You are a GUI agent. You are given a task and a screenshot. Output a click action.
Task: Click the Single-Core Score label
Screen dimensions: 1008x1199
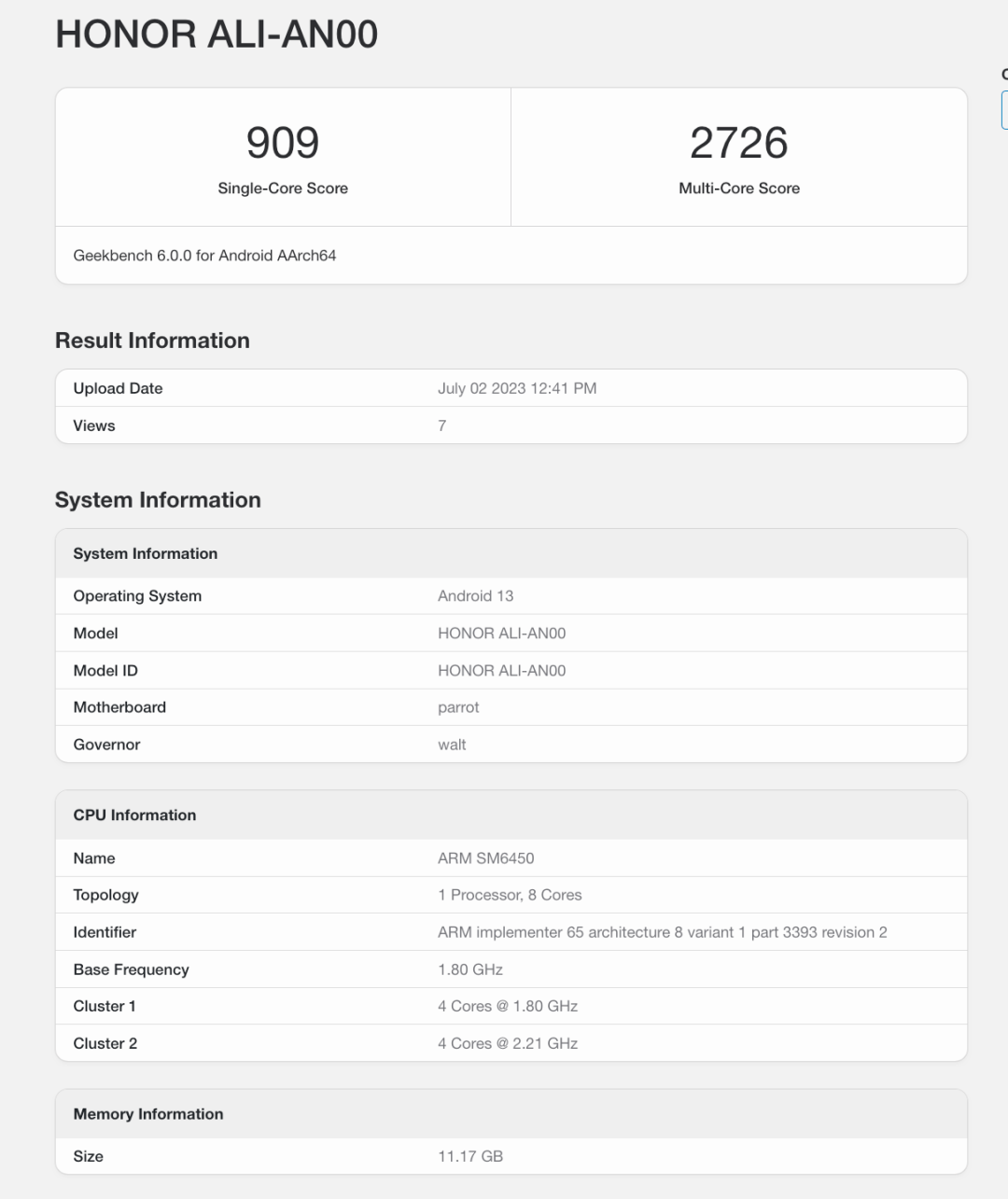pos(283,188)
